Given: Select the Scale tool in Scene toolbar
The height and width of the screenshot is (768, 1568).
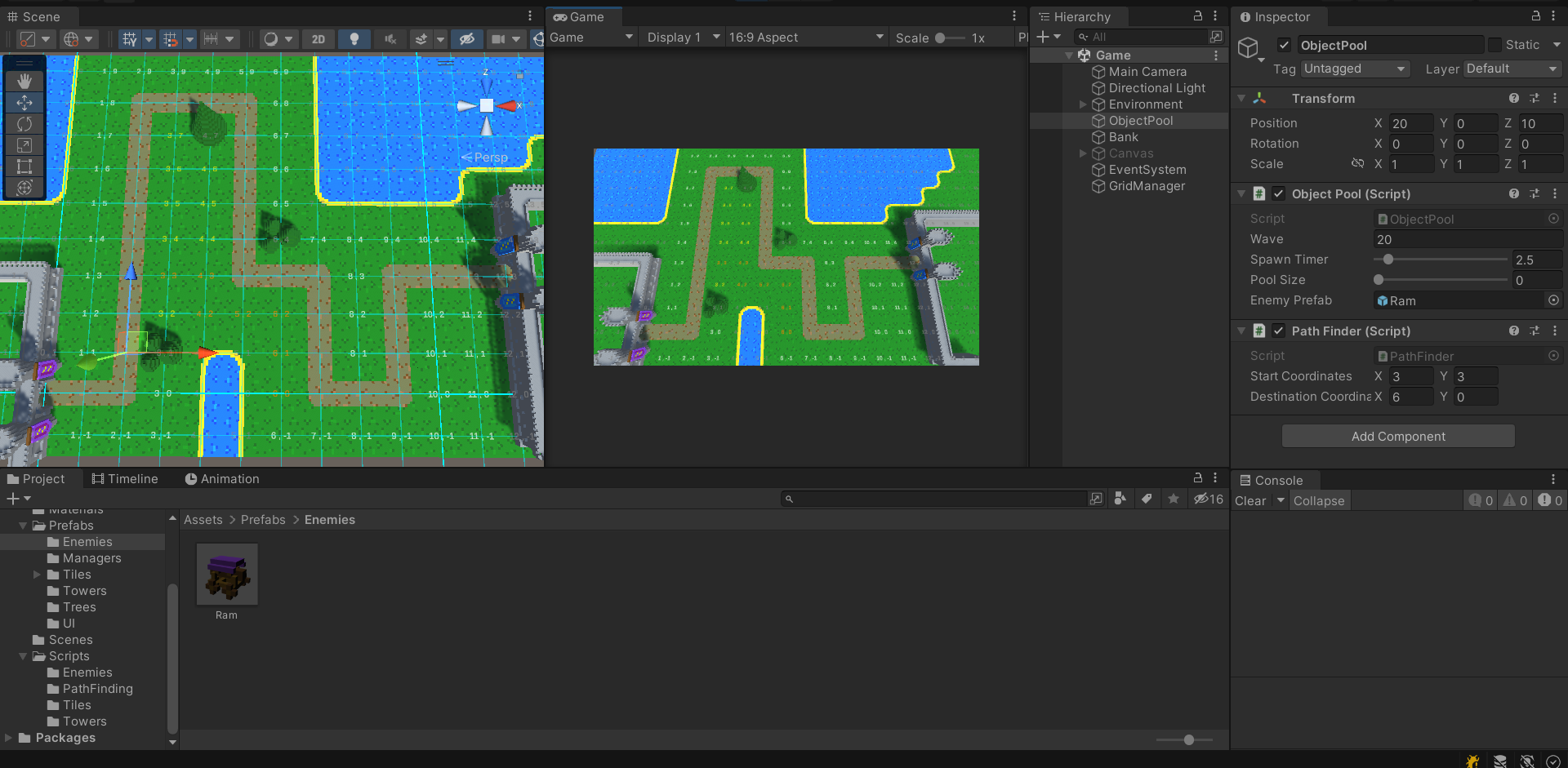Looking at the screenshot, I should (24, 145).
